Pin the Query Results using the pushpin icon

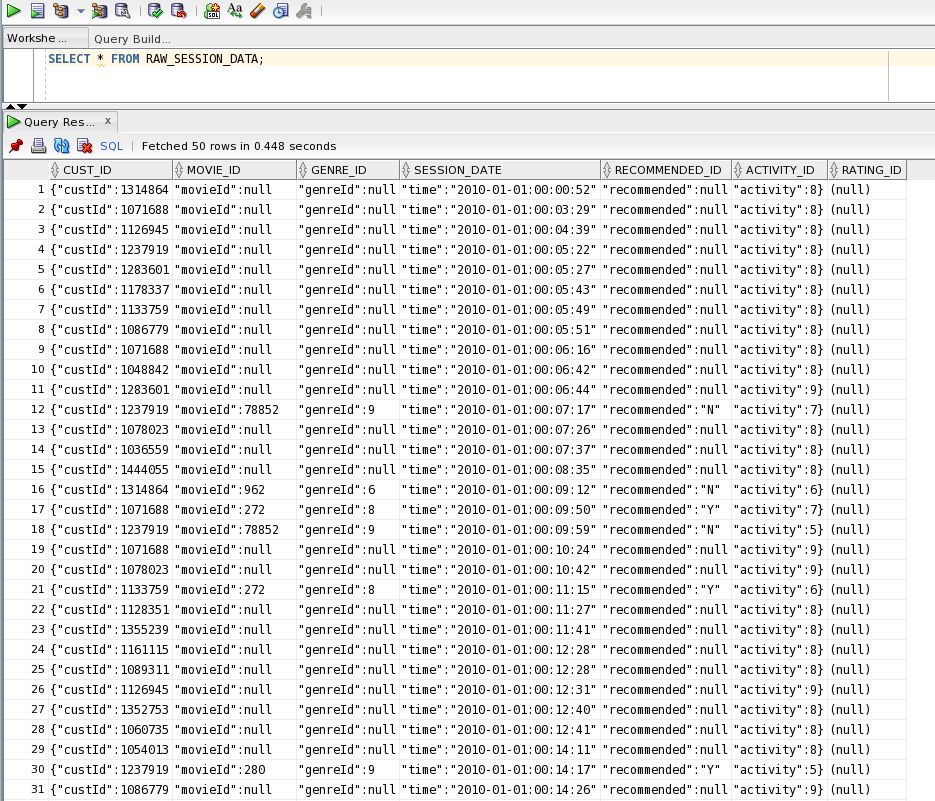15,146
